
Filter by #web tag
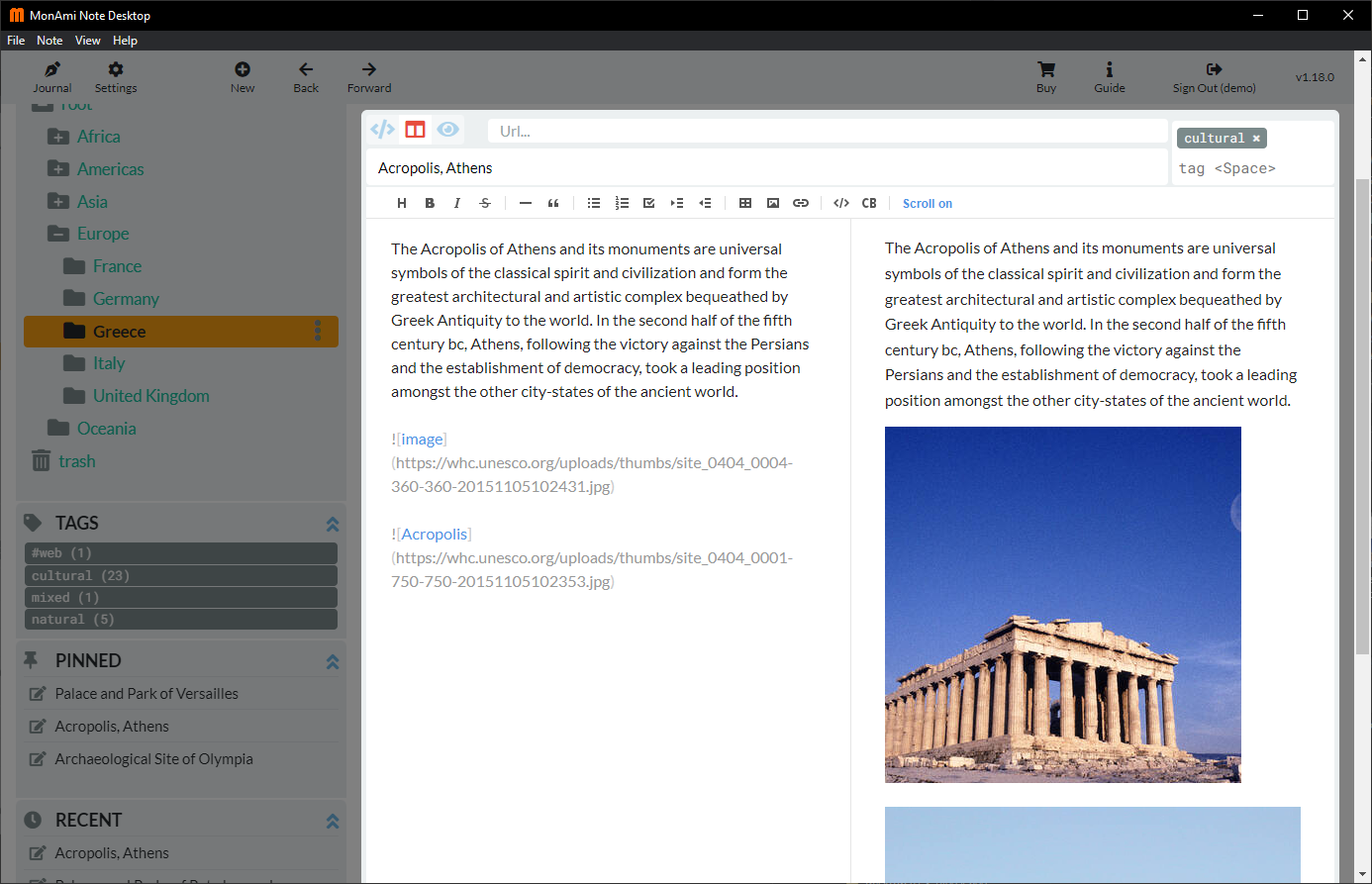click(181, 553)
